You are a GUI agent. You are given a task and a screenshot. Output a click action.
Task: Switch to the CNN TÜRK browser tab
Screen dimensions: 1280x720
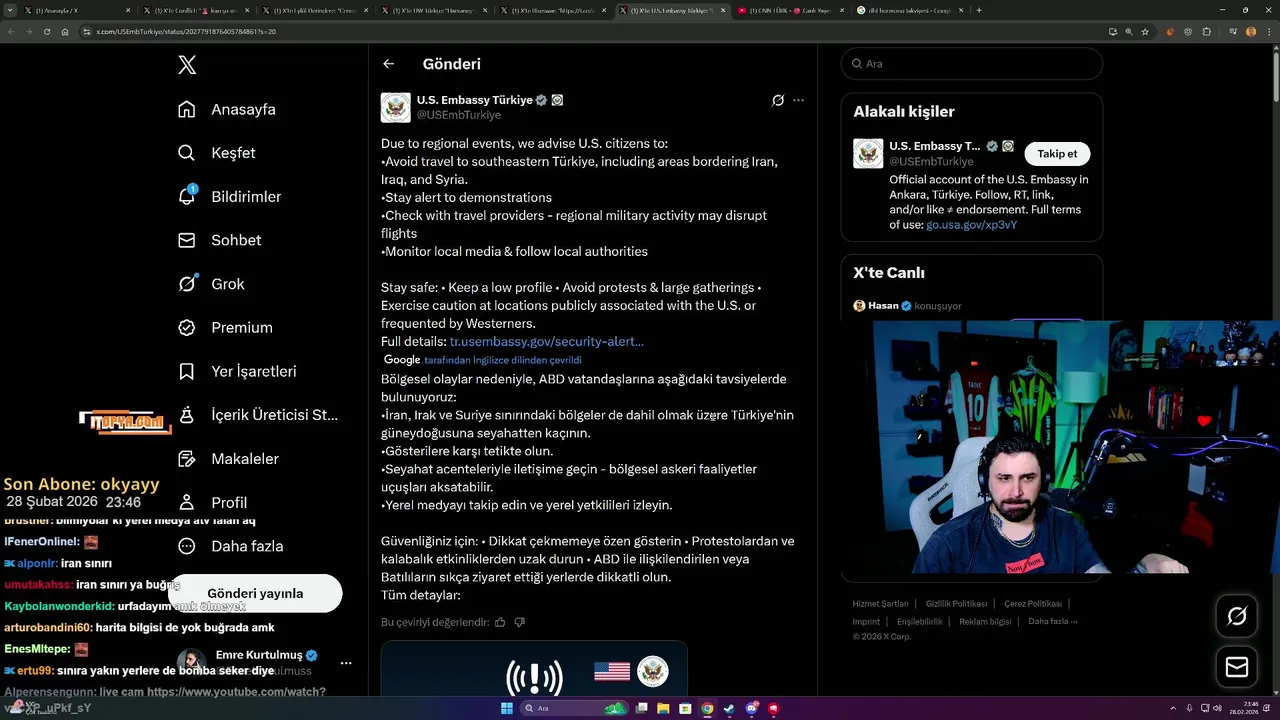coord(789,10)
